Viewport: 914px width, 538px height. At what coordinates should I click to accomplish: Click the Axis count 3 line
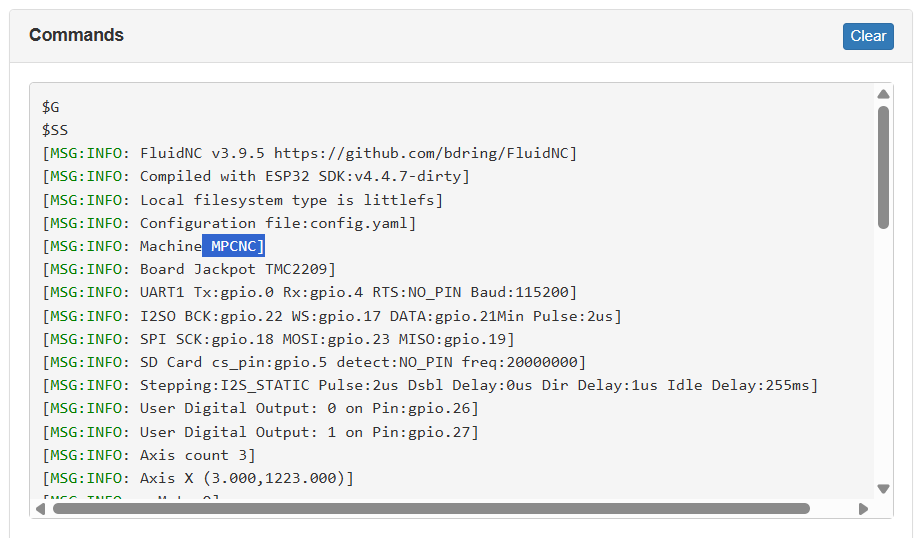pyautogui.click(x=148, y=455)
